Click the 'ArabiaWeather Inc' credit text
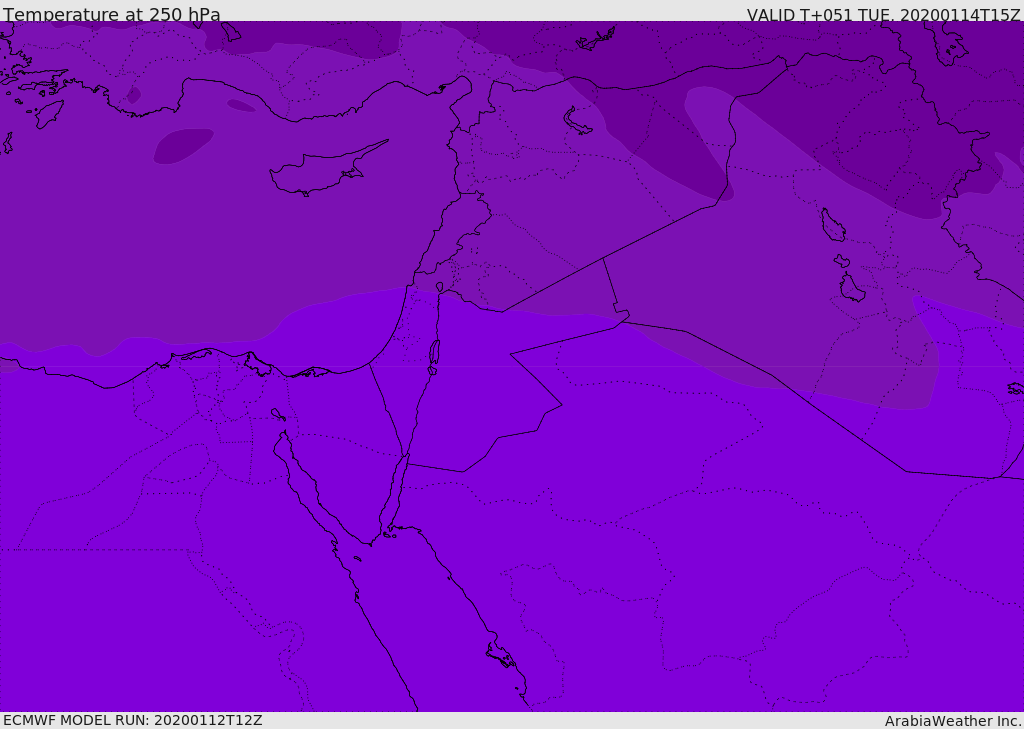 953,721
